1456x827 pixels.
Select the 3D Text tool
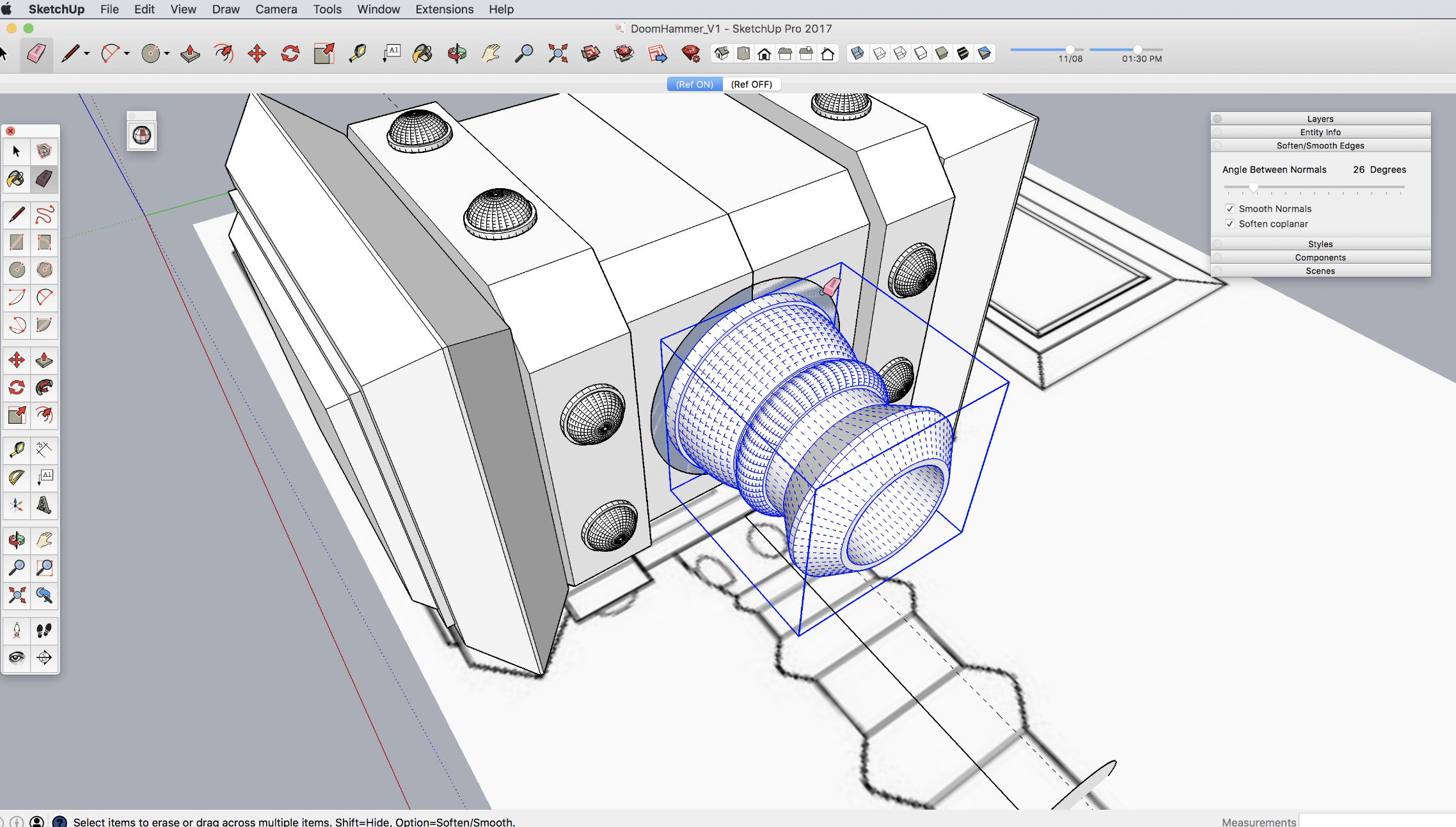[x=44, y=504]
